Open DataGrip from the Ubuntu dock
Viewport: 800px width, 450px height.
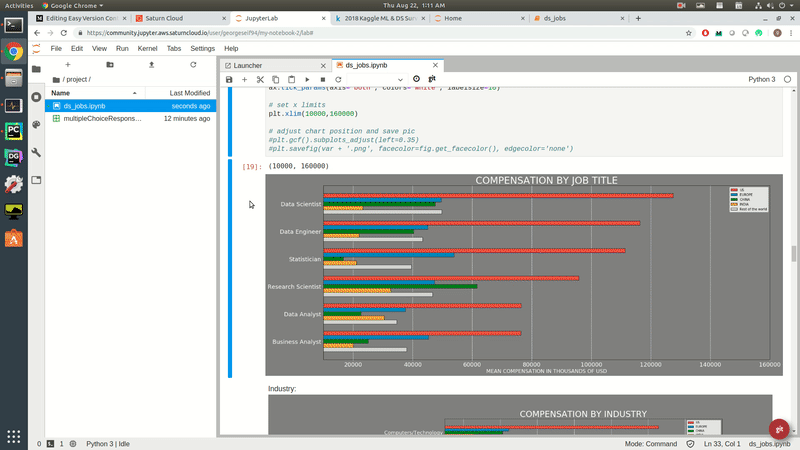(14, 158)
